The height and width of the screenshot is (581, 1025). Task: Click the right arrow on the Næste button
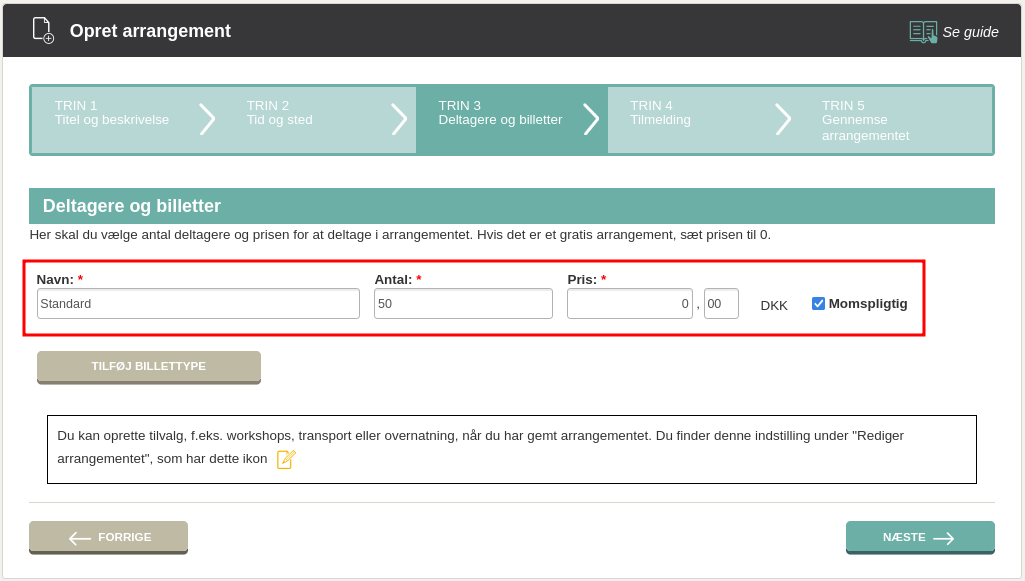943,538
